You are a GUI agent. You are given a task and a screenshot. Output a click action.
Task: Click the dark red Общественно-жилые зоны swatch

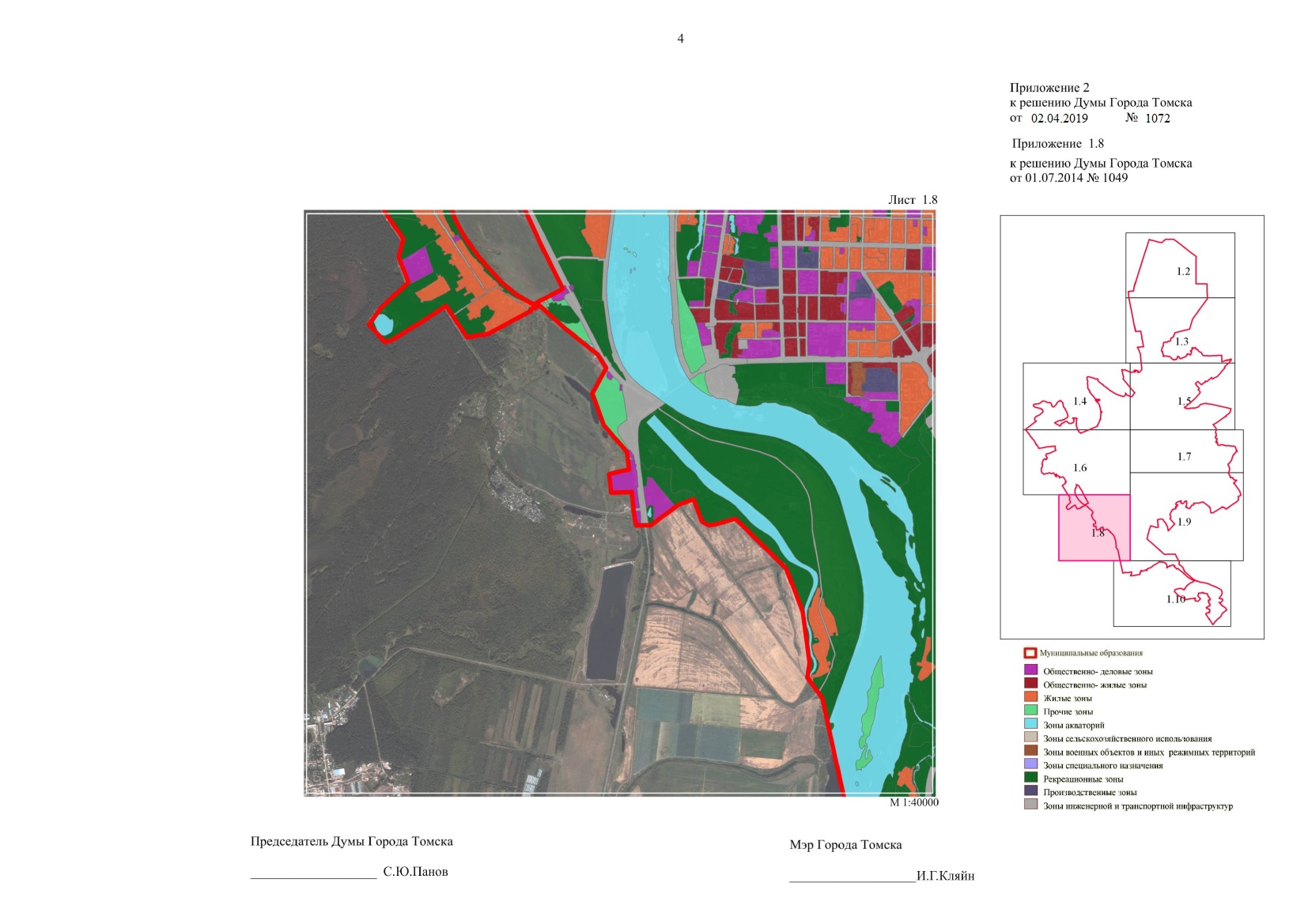[x=1030, y=684]
